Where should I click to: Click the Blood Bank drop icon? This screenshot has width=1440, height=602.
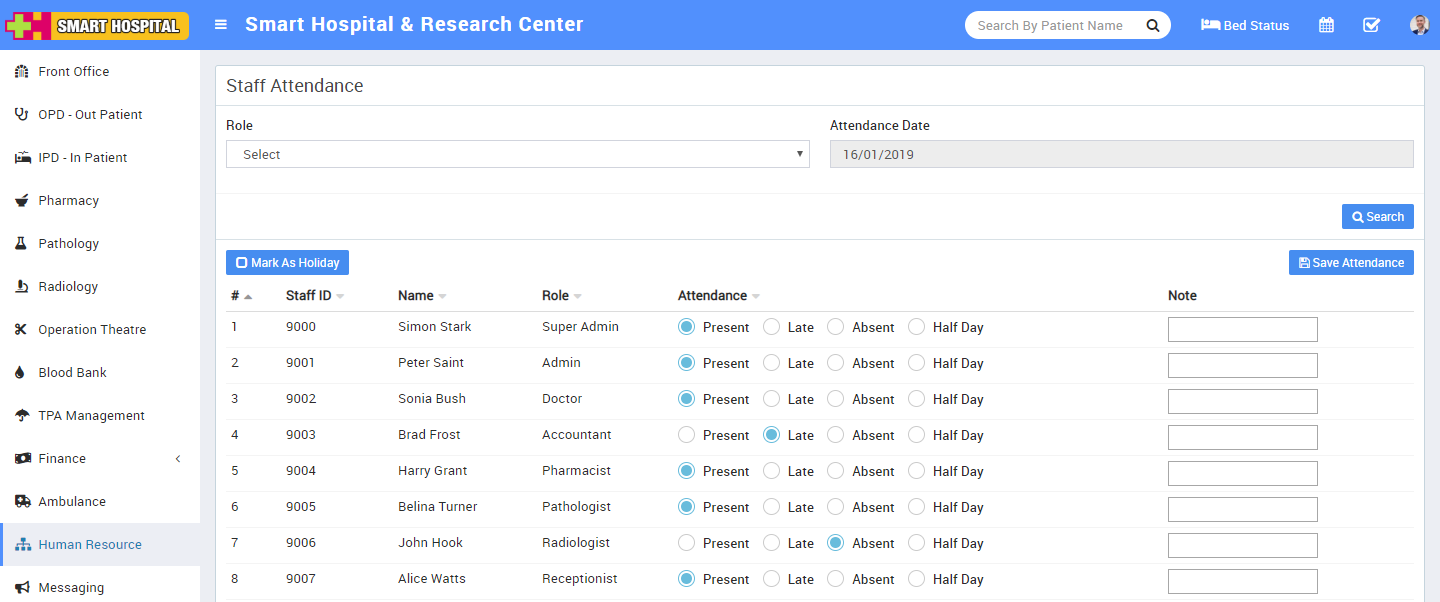(x=21, y=372)
